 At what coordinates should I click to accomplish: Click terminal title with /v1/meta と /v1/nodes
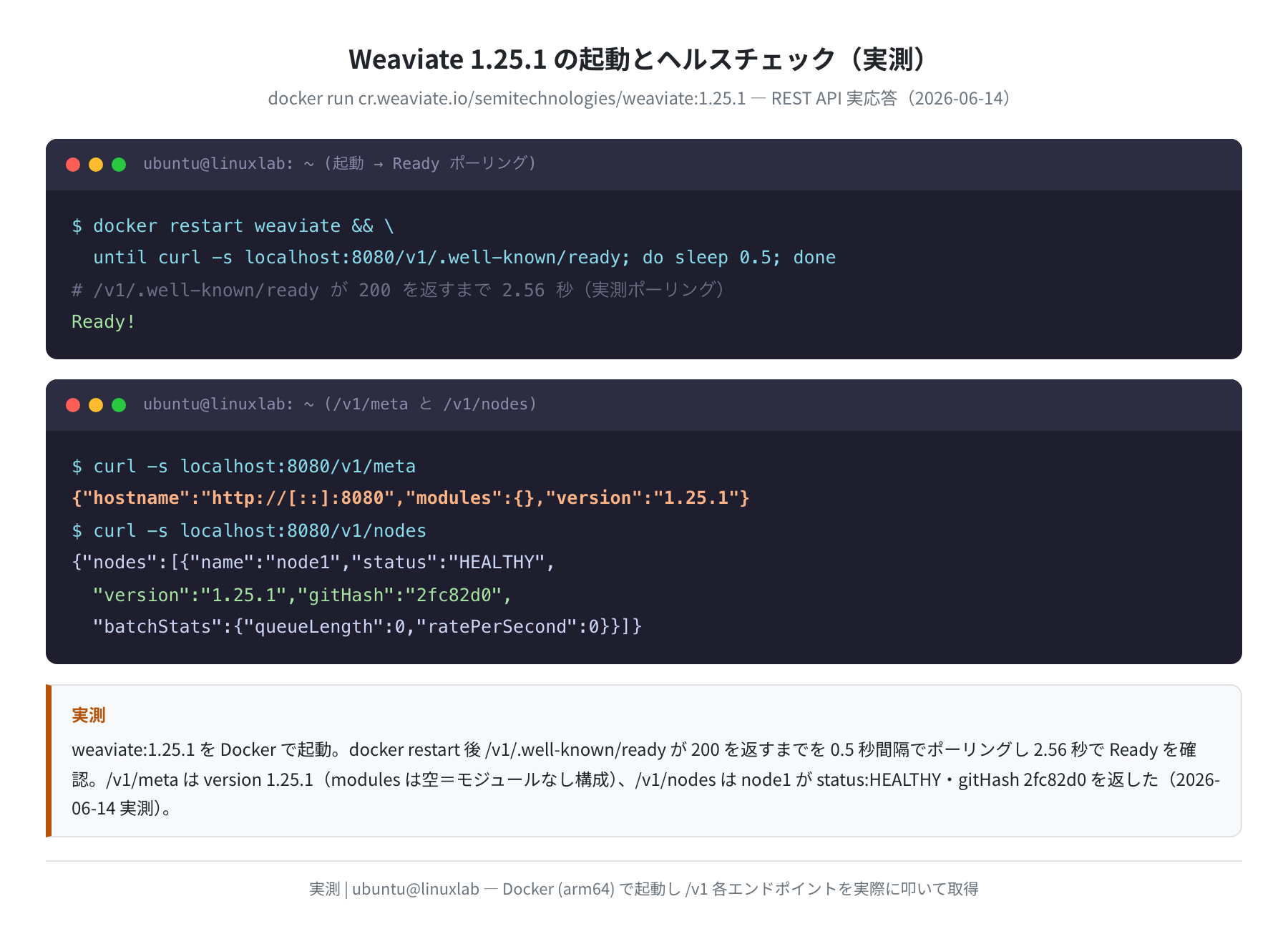(x=340, y=404)
